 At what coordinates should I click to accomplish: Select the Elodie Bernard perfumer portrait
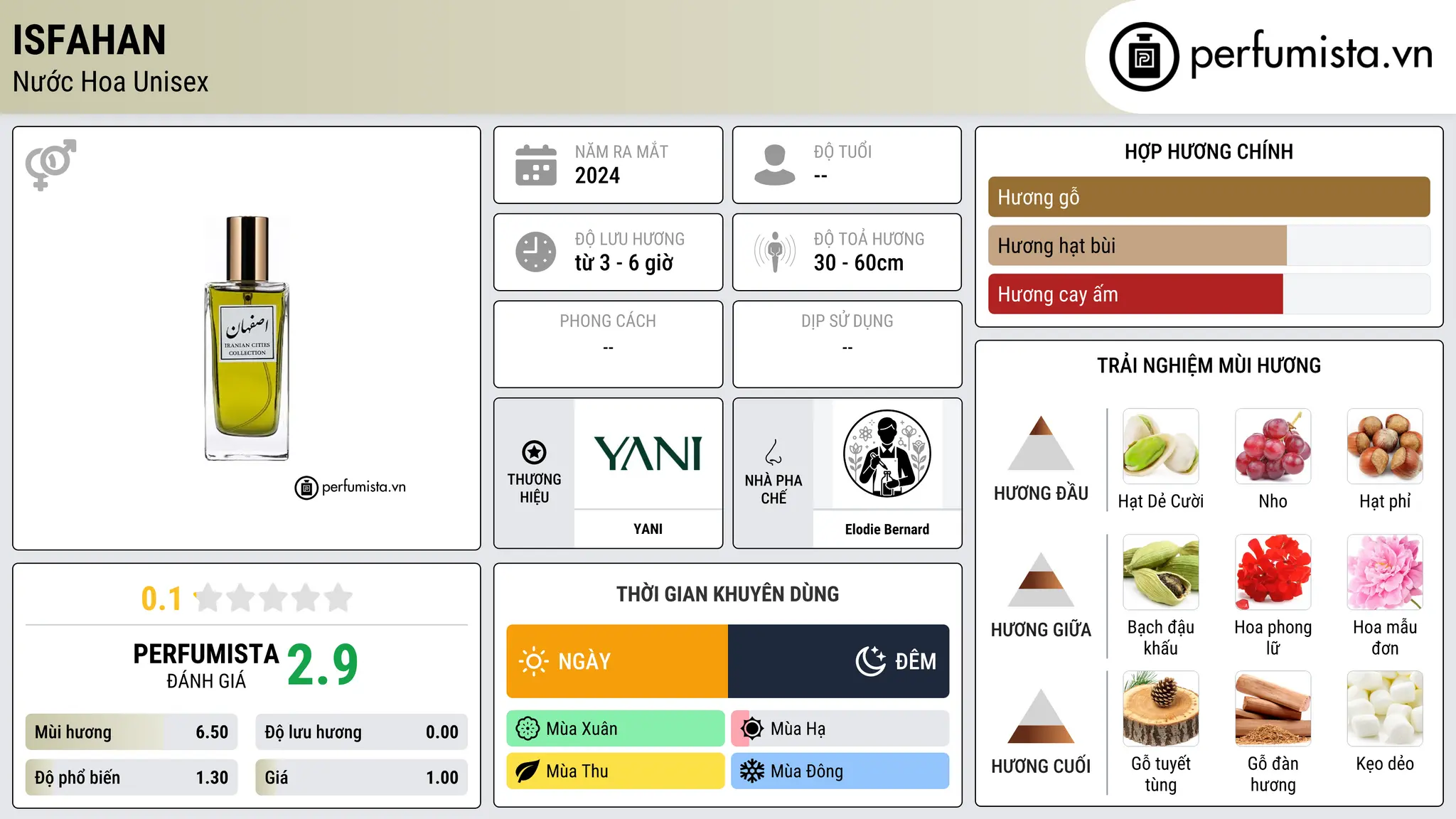[887, 454]
